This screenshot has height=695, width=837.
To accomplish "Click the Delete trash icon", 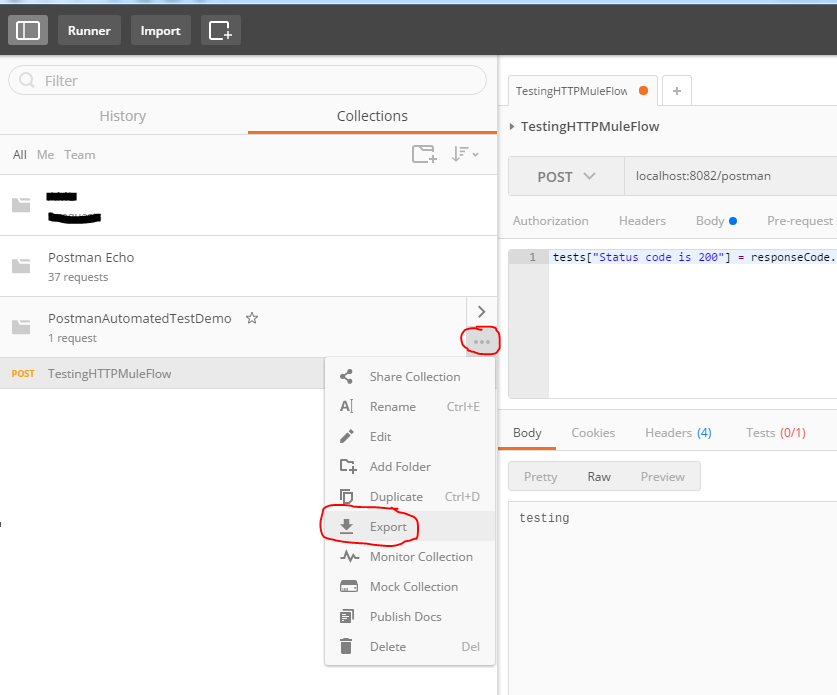I will pos(347,647).
